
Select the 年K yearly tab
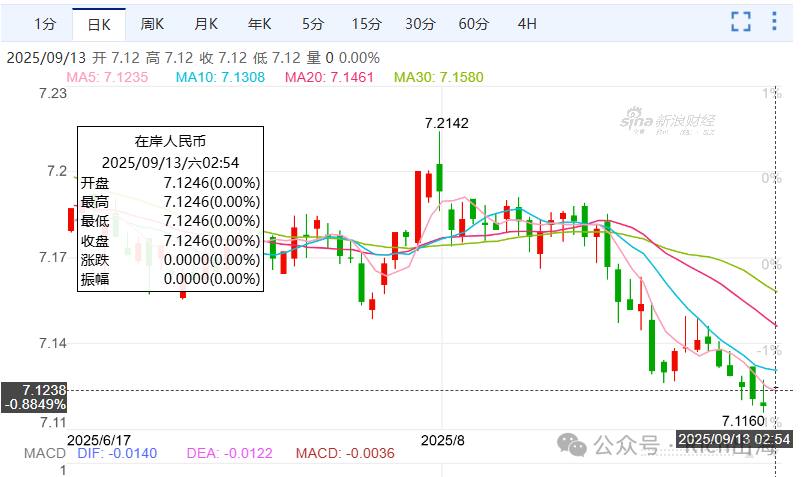pyautogui.click(x=260, y=24)
